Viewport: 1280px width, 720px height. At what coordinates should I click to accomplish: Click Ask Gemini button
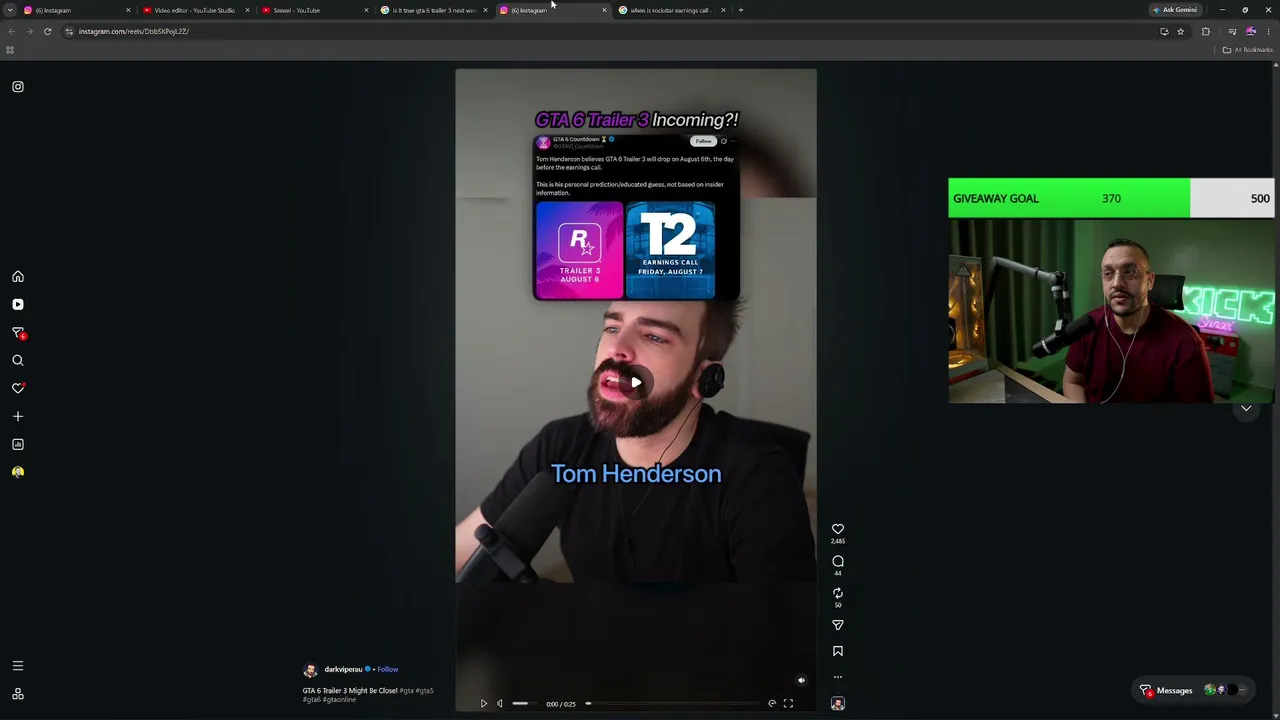click(x=1175, y=10)
